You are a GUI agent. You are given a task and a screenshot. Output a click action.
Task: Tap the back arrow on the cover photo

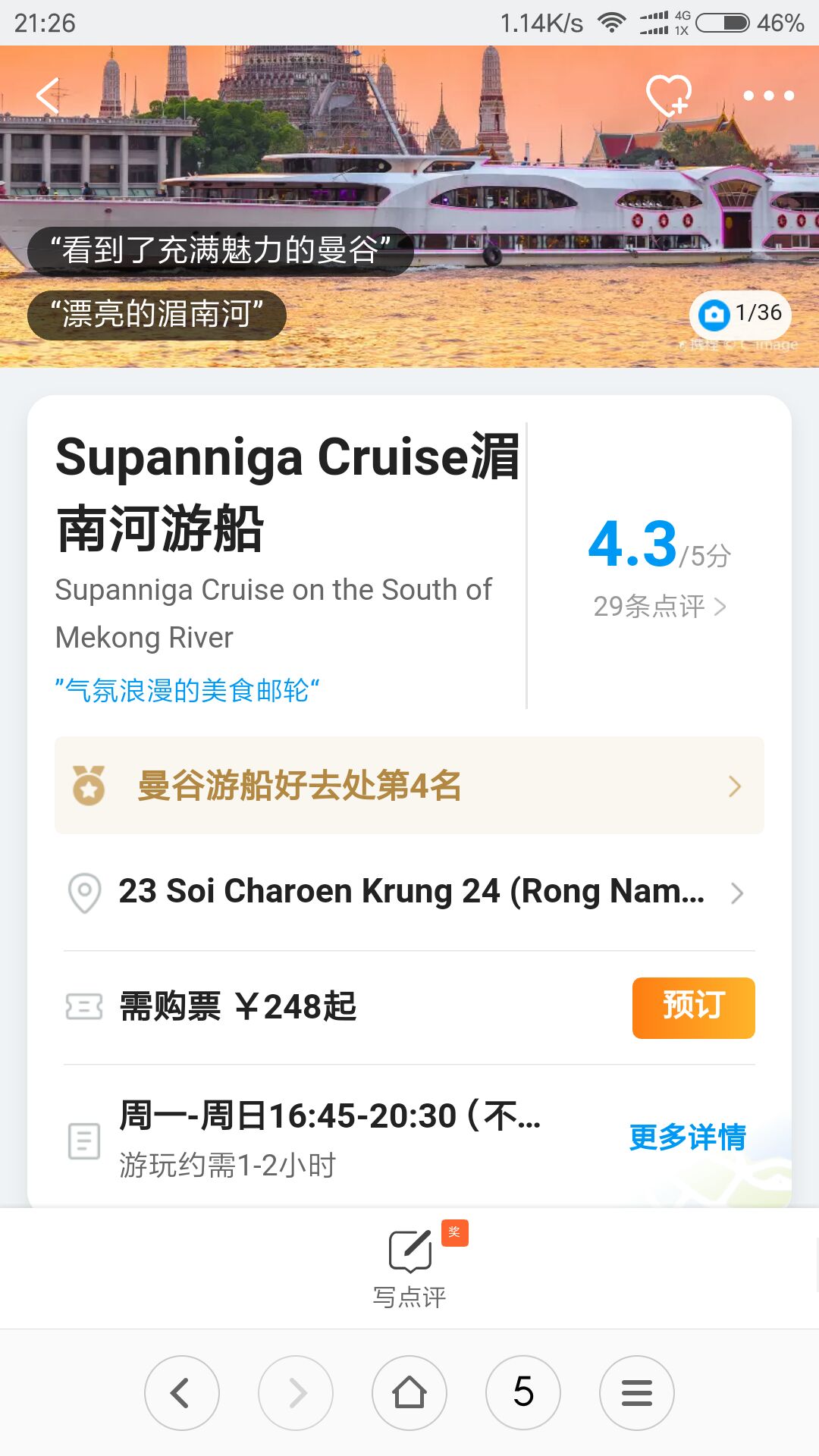(x=49, y=96)
